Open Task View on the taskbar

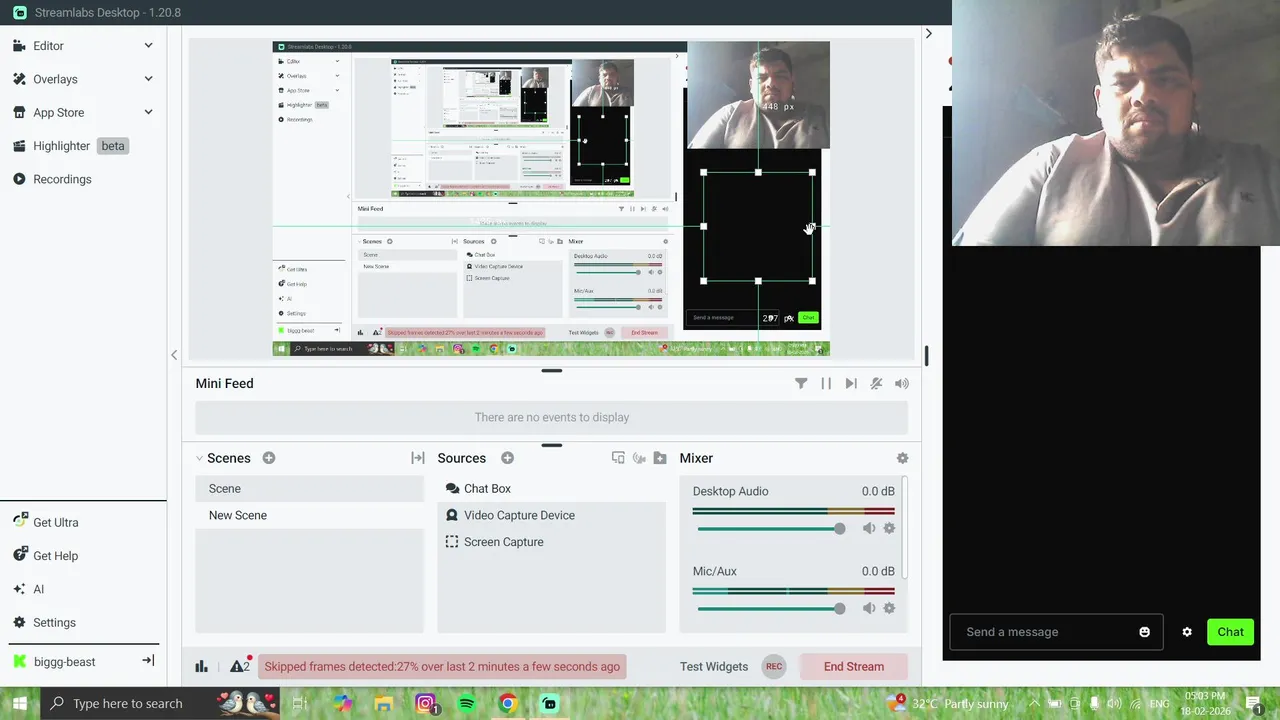coord(299,703)
